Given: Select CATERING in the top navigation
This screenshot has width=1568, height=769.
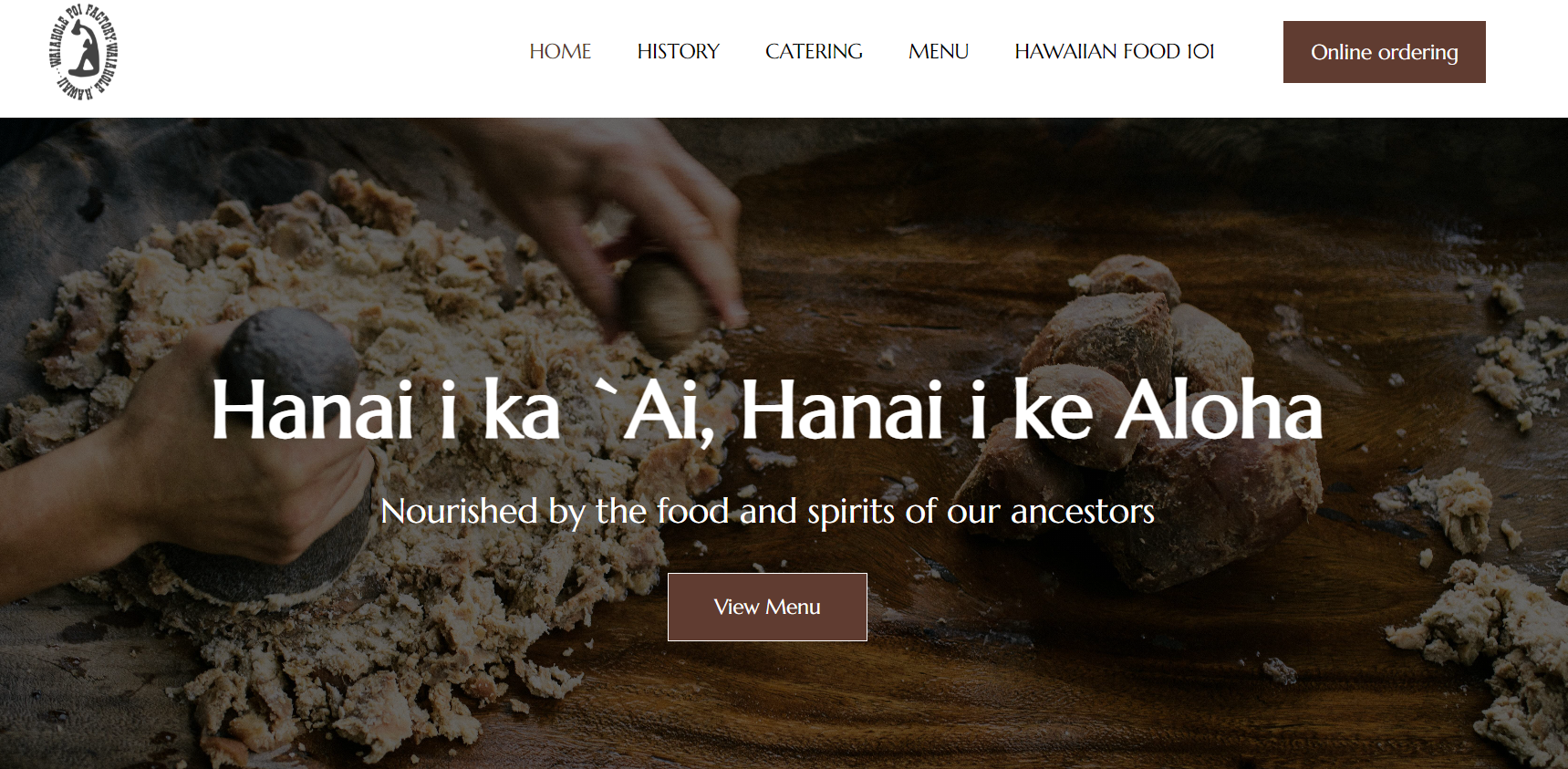Looking at the screenshot, I should [x=814, y=52].
